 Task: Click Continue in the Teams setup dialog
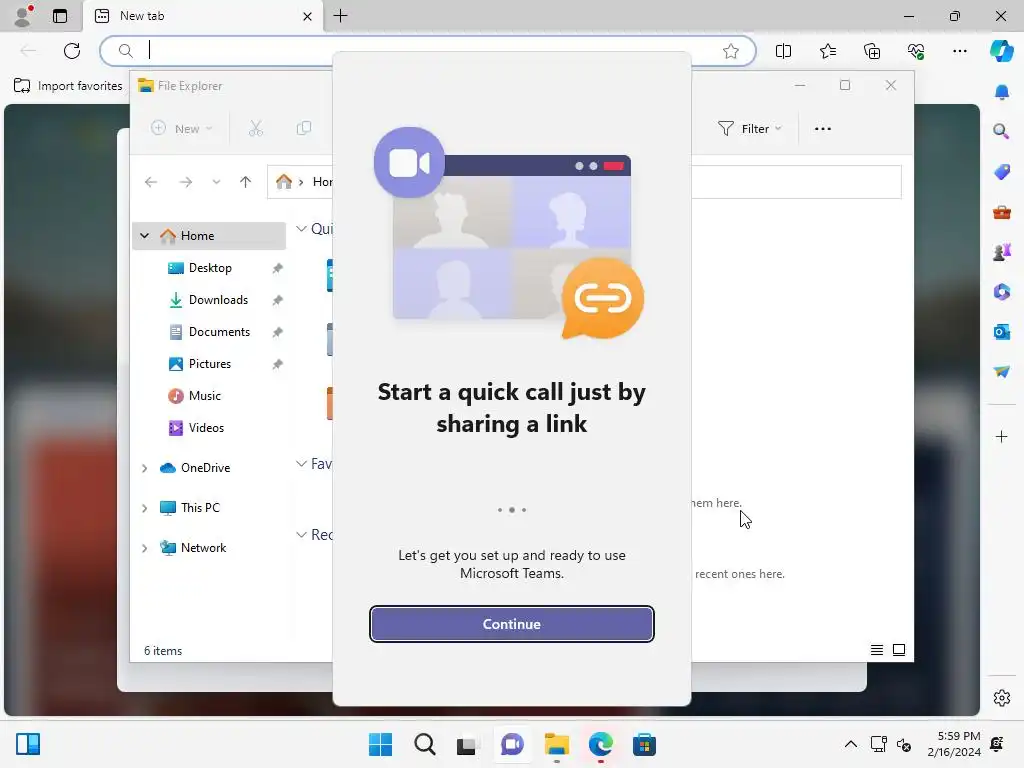pos(511,624)
